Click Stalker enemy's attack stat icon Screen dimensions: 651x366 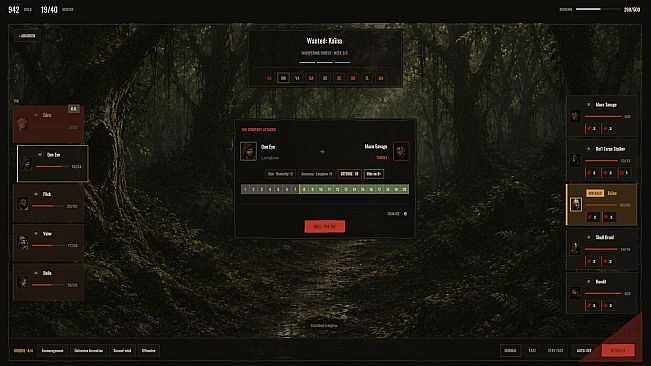pyautogui.click(x=590, y=173)
